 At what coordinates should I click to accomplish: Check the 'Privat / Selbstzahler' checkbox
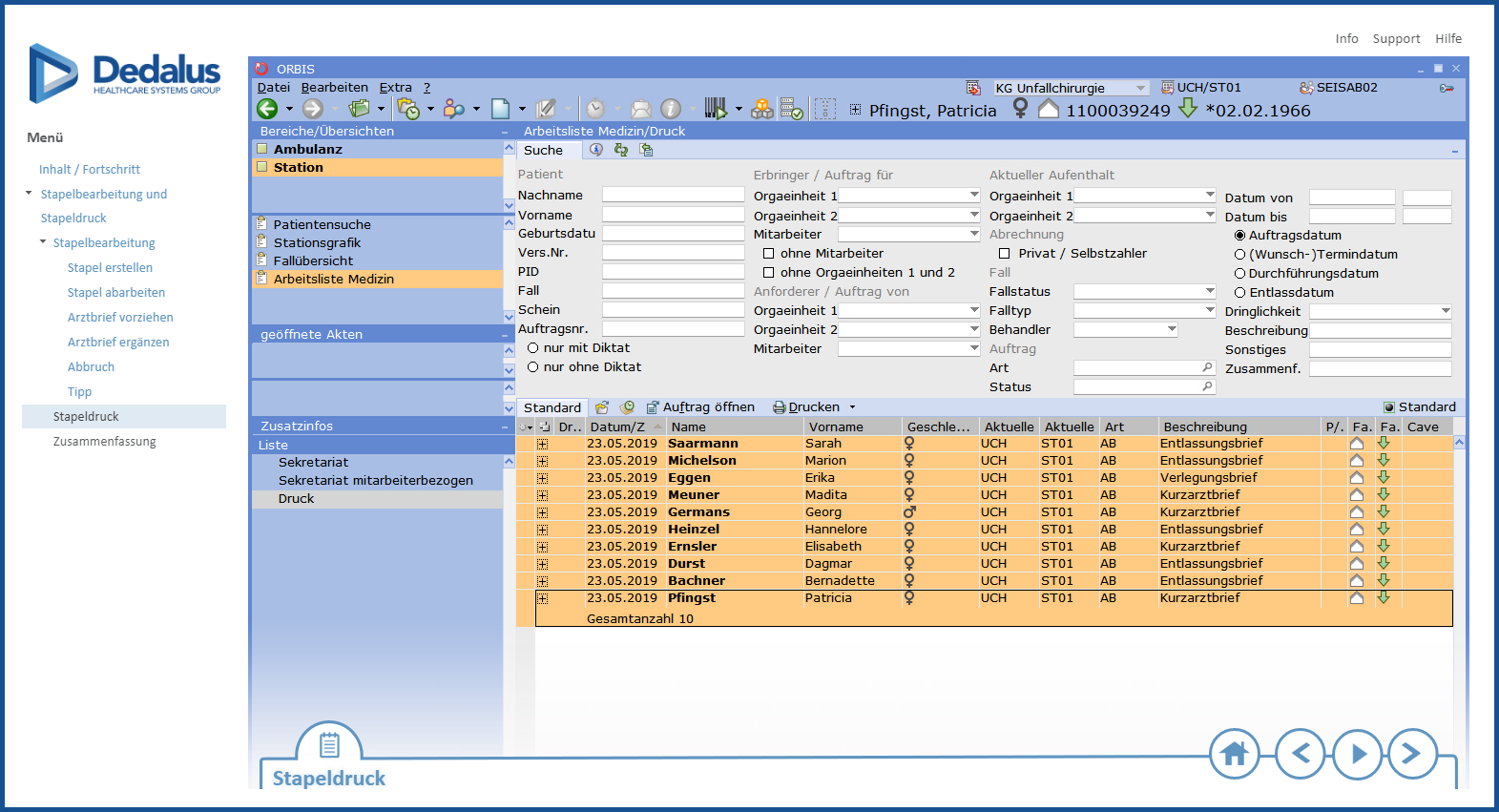(x=1004, y=254)
